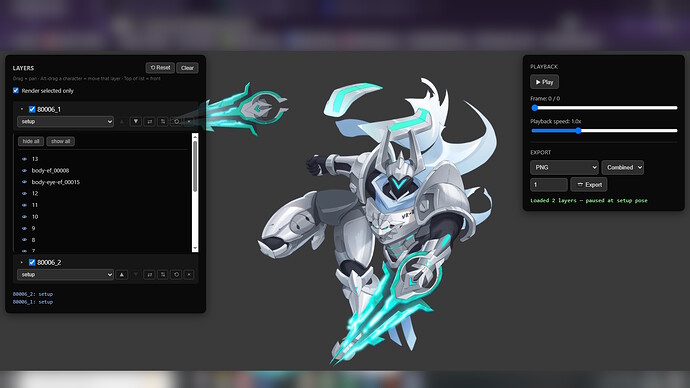This screenshot has height=388, width=690.
Task: Hide the body-eye-ef_00015 slot
Action: point(24,182)
